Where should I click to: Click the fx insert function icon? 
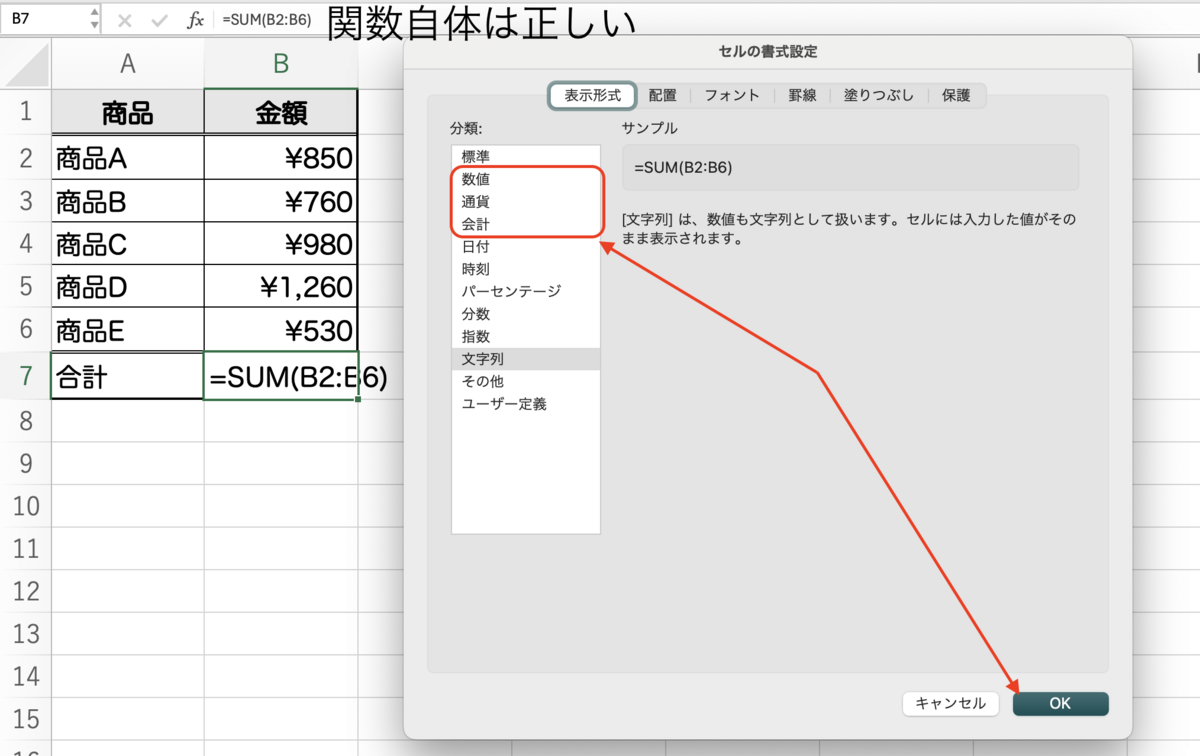pos(196,18)
